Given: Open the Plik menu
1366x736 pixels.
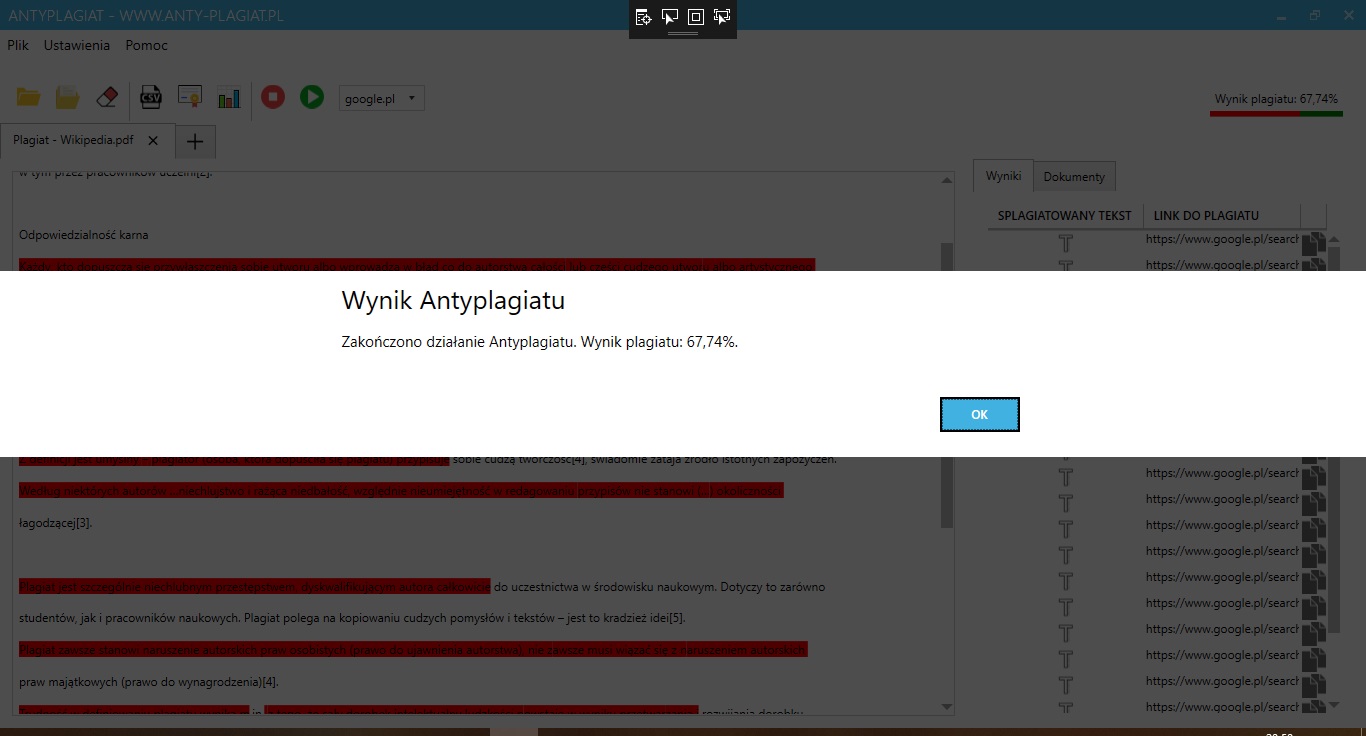Looking at the screenshot, I should (18, 45).
